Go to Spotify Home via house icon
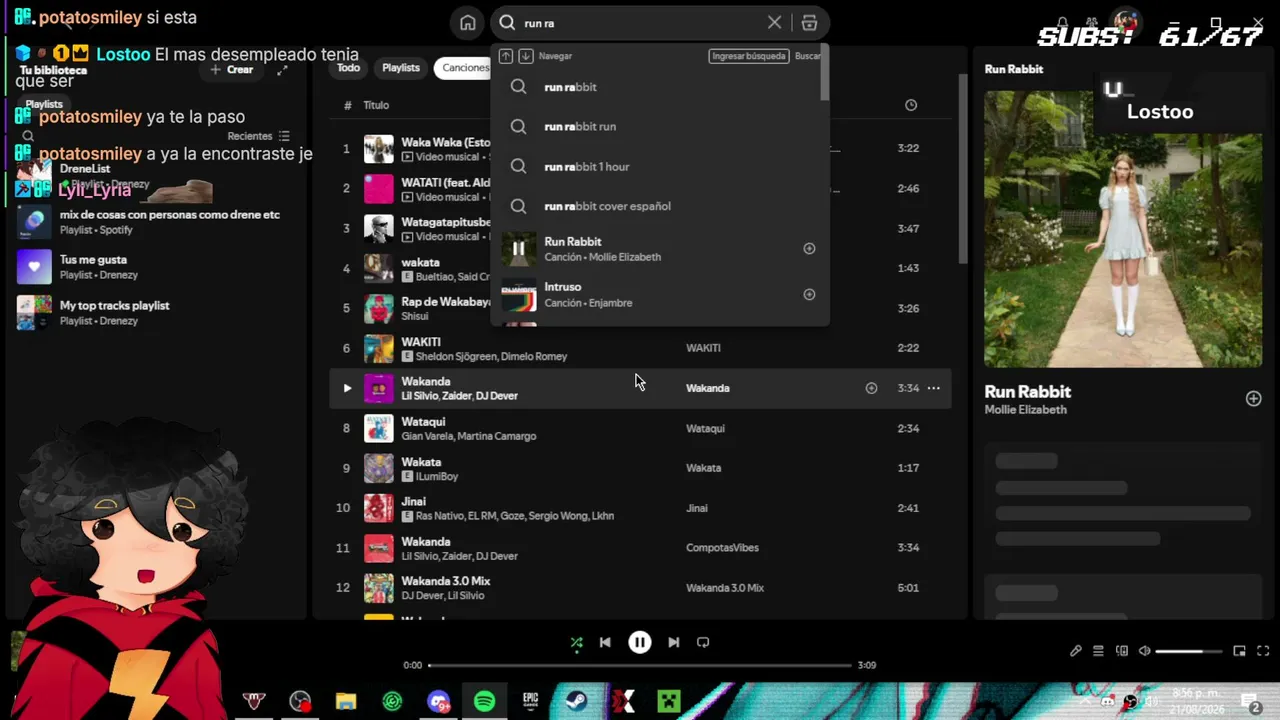The width and height of the screenshot is (1280, 720). point(468,23)
